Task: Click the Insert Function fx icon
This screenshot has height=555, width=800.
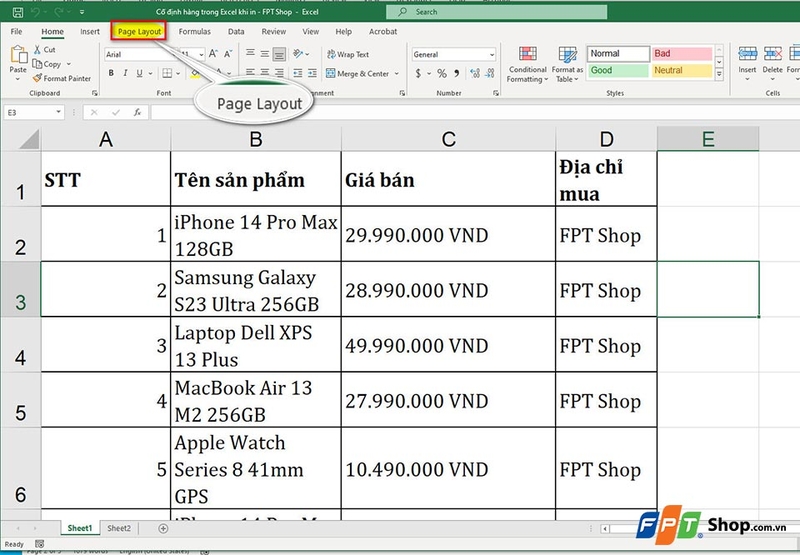Action: click(x=137, y=112)
